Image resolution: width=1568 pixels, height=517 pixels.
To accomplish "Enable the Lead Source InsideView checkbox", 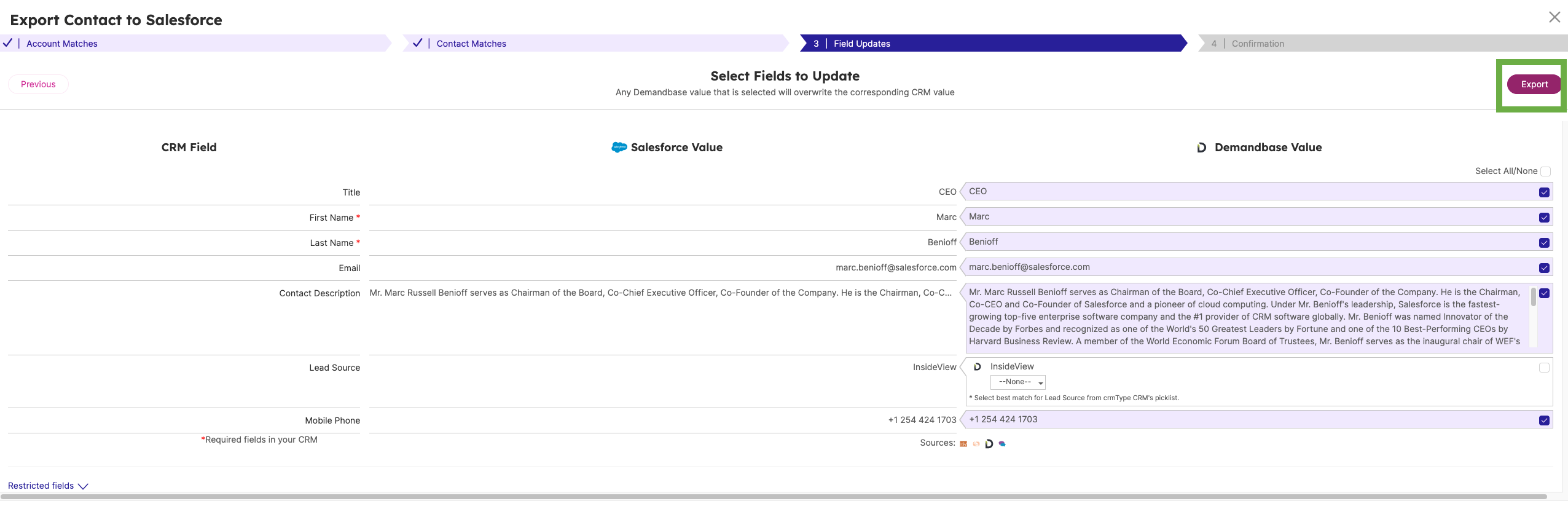I will pos(1544,368).
